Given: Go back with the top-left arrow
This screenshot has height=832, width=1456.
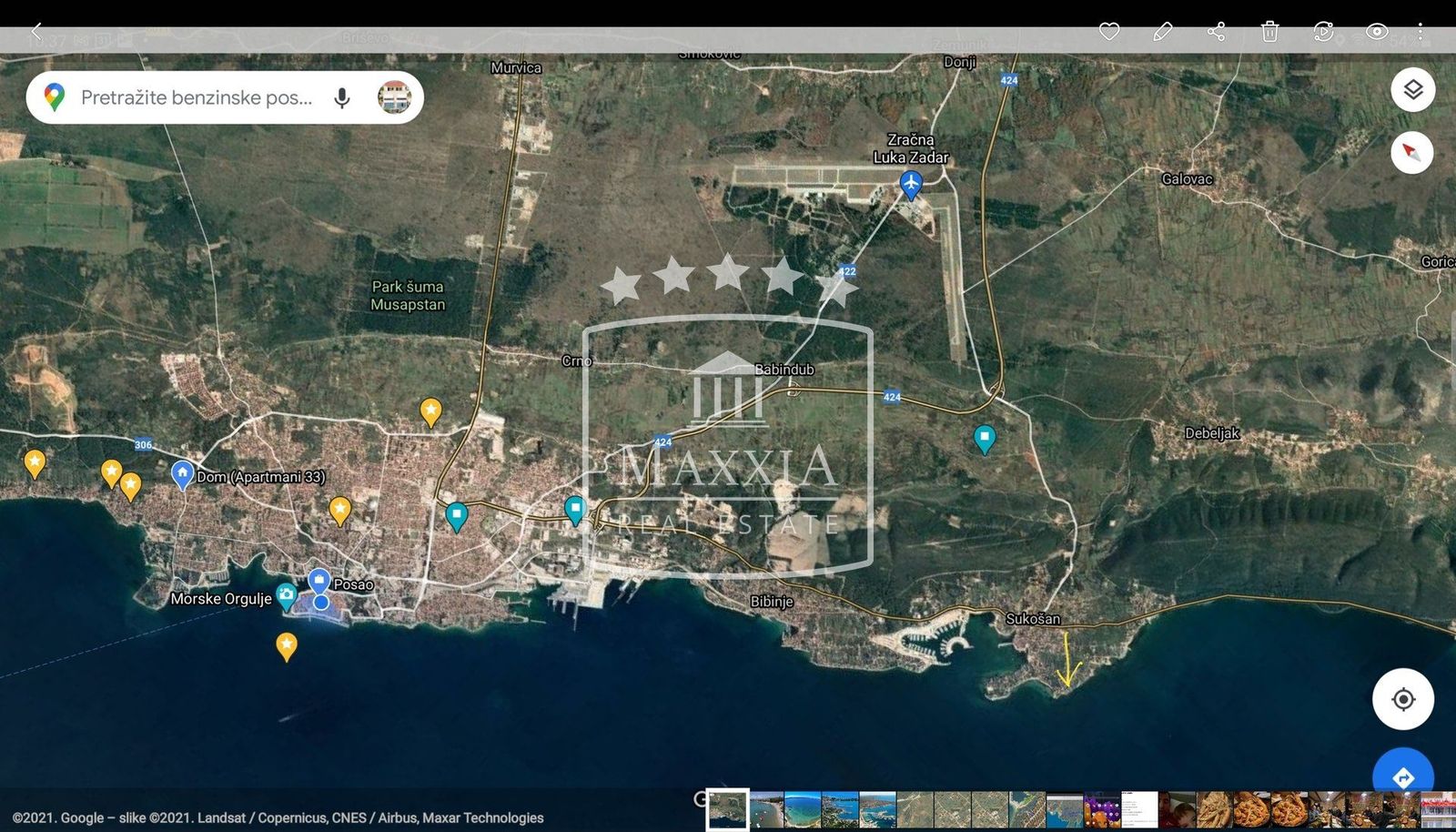Looking at the screenshot, I should 36,32.
